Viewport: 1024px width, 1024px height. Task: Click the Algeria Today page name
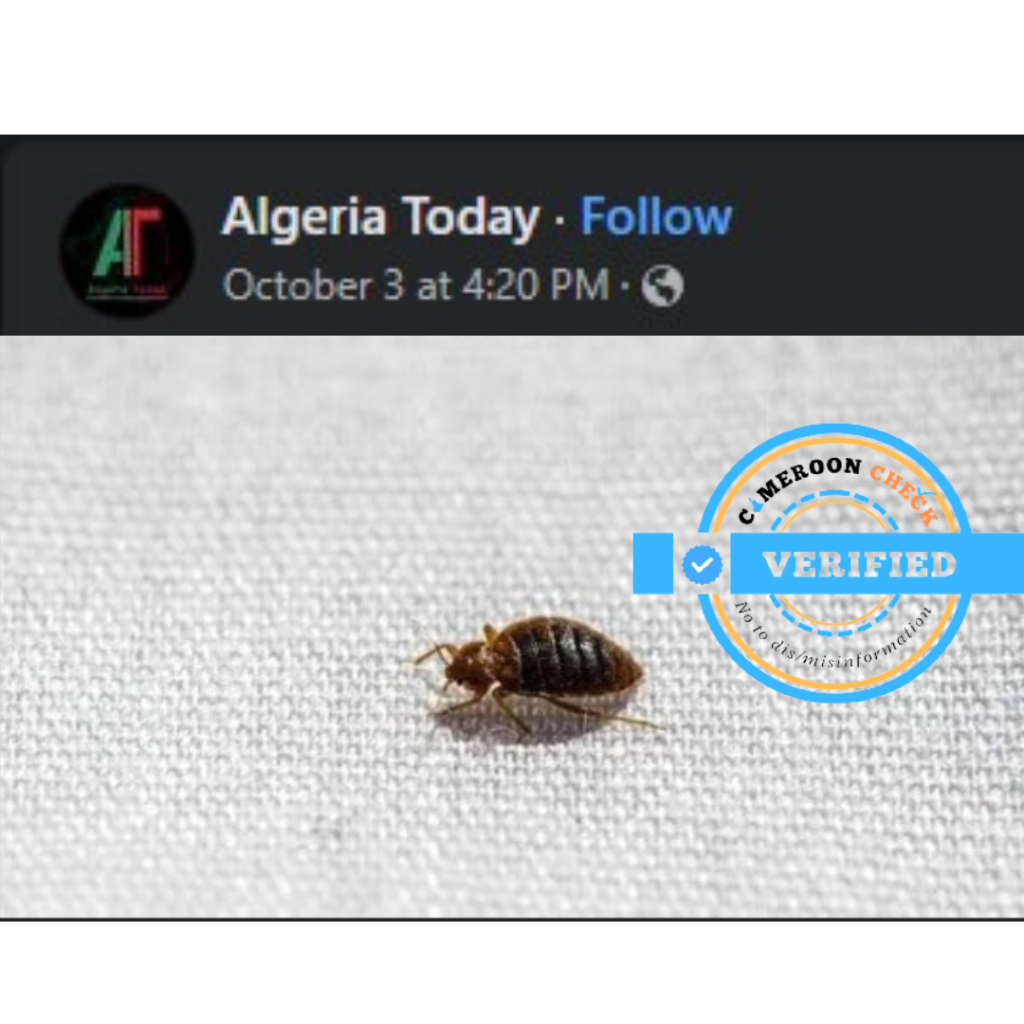tap(381, 217)
